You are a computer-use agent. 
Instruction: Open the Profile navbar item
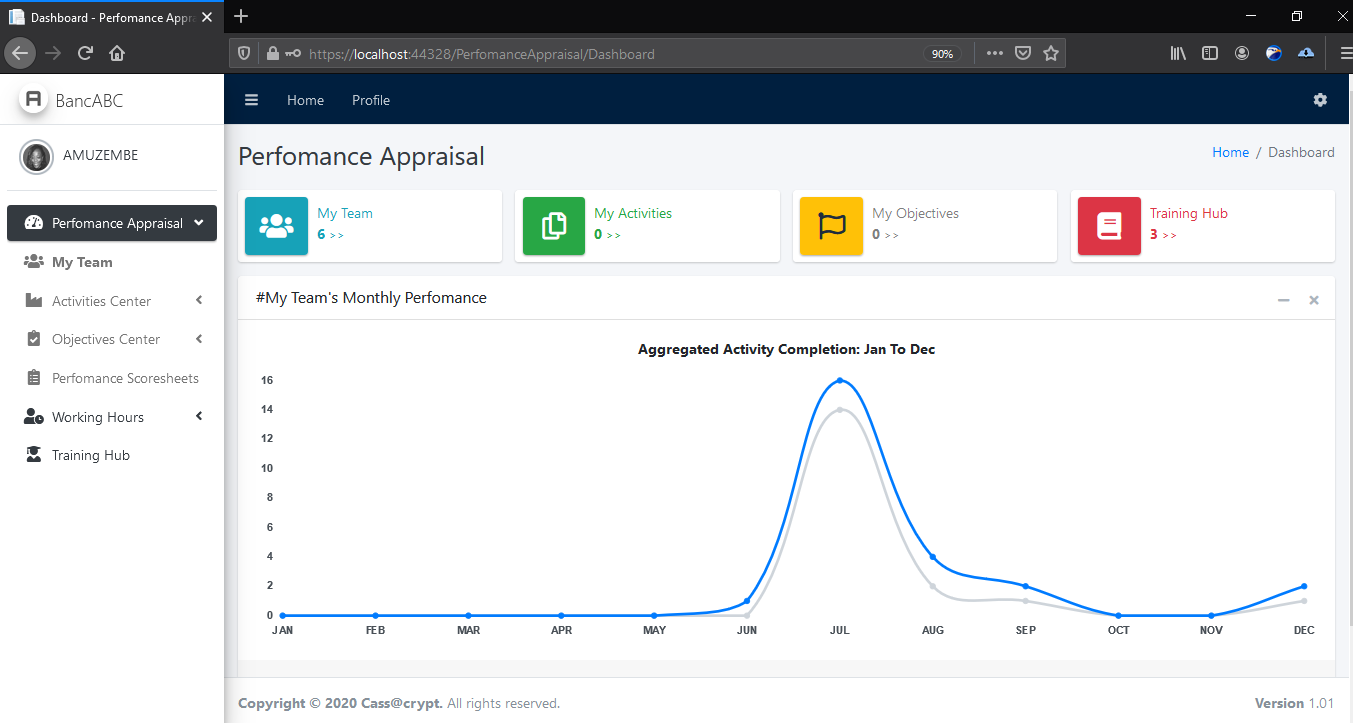[x=371, y=100]
